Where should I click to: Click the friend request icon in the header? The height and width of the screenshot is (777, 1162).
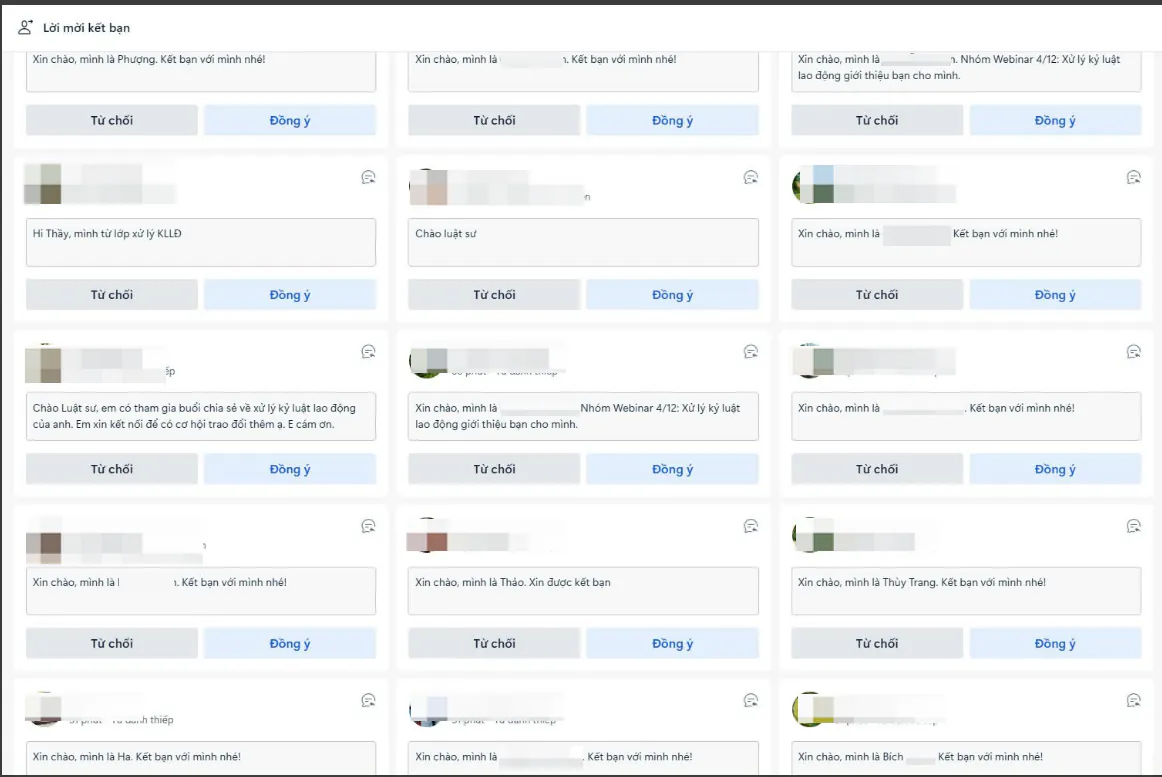(x=26, y=27)
